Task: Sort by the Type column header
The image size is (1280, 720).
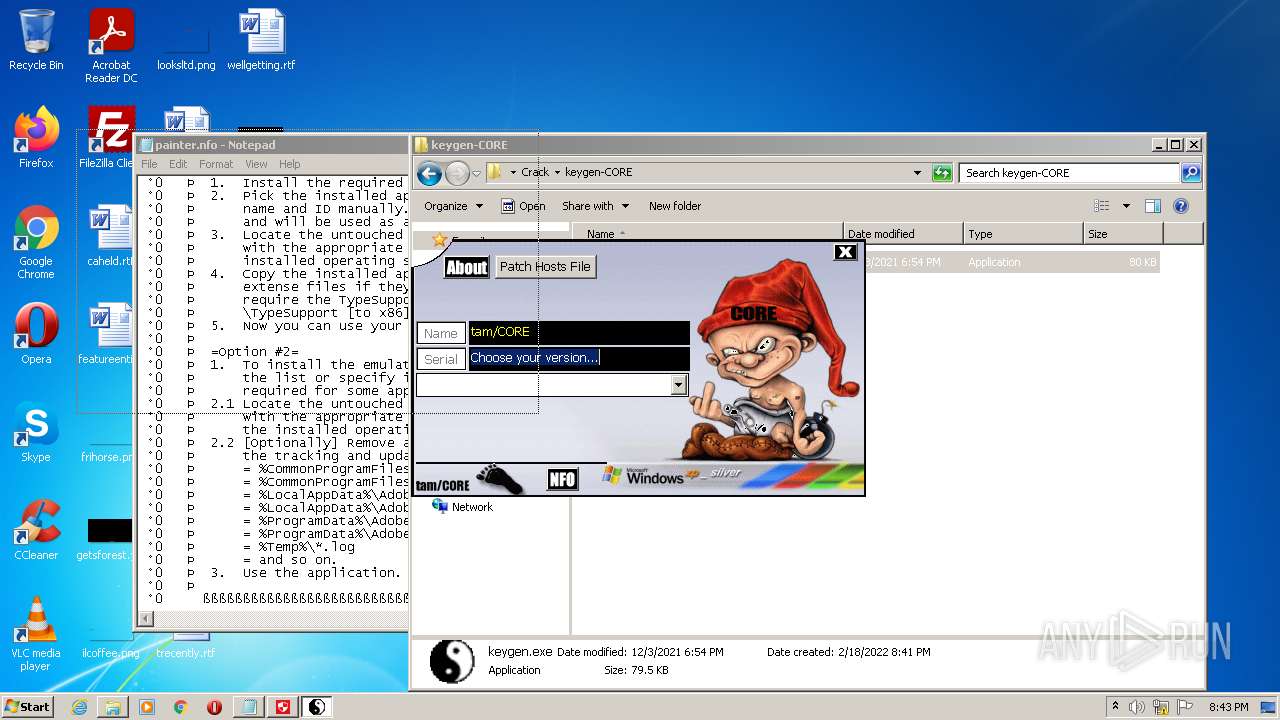Action: (1024, 234)
